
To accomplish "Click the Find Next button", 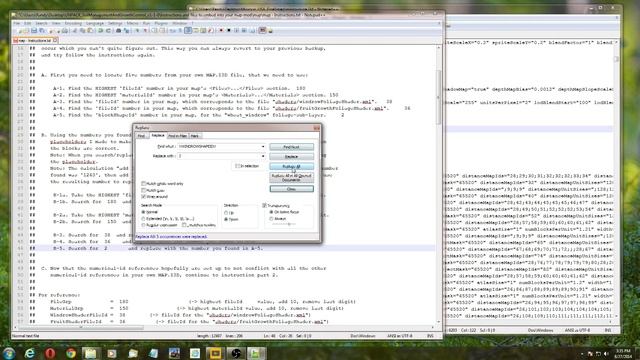I will [291, 147].
